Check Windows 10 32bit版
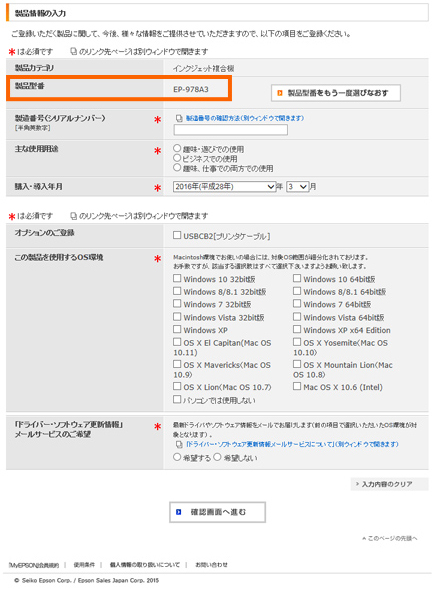The width and height of the screenshot is (434, 589). coord(177,278)
